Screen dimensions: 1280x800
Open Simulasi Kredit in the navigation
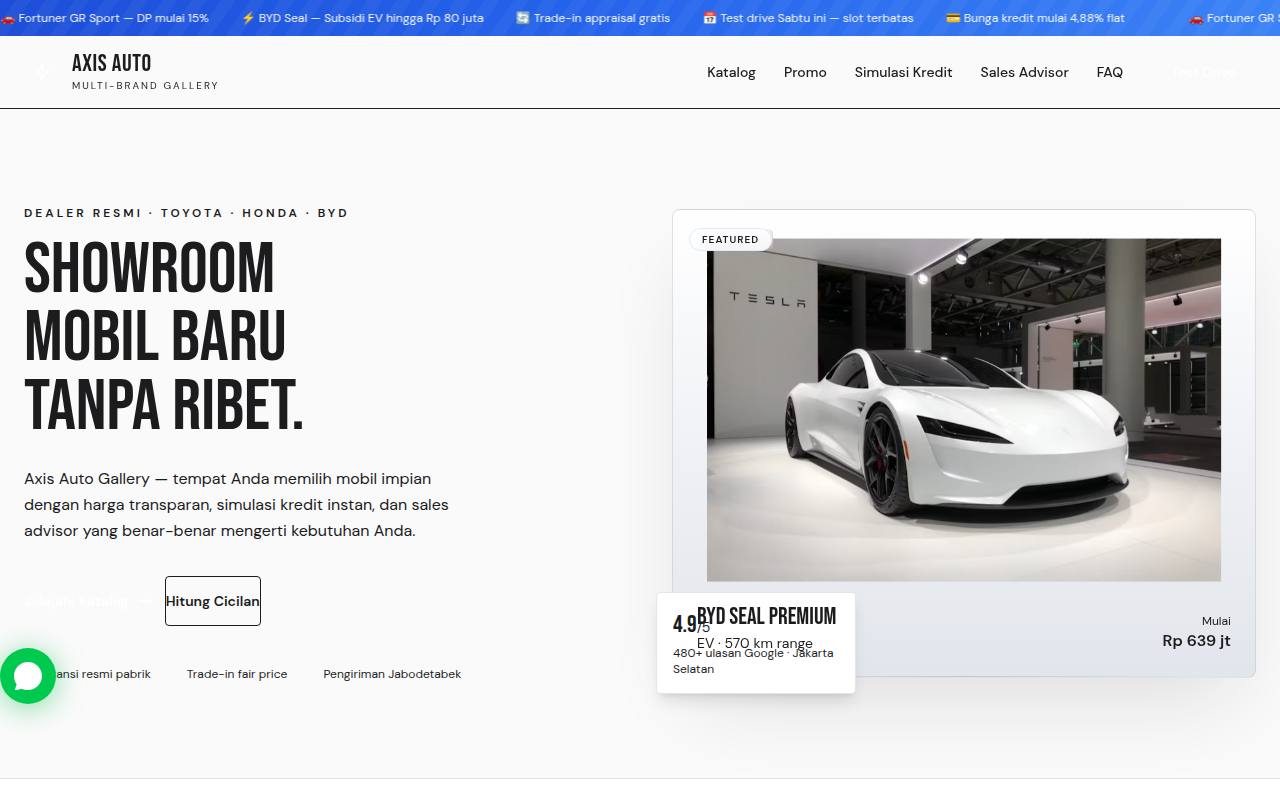(x=903, y=72)
